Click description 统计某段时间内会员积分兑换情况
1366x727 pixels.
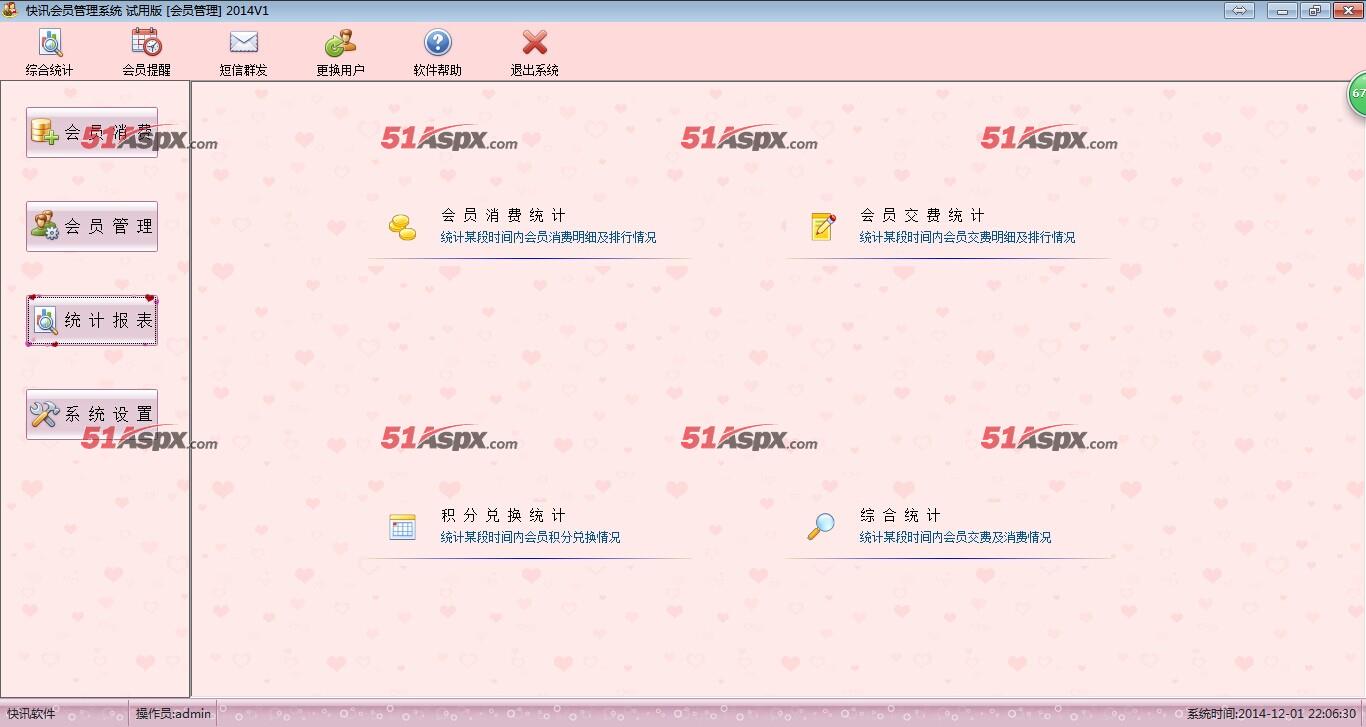click(x=531, y=538)
